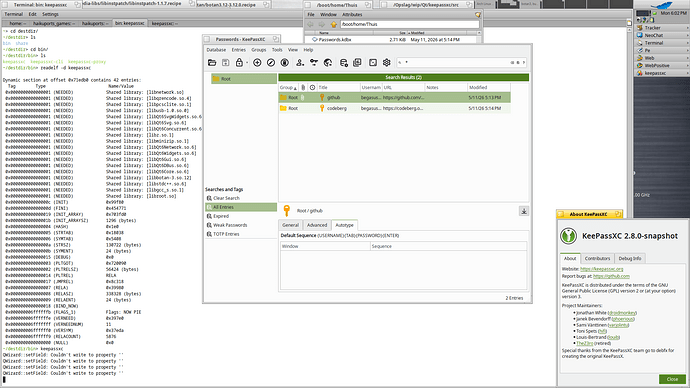The image size is (690, 388).
Task: Go to parent folder icon in Tracker
Action: [x=334, y=25]
